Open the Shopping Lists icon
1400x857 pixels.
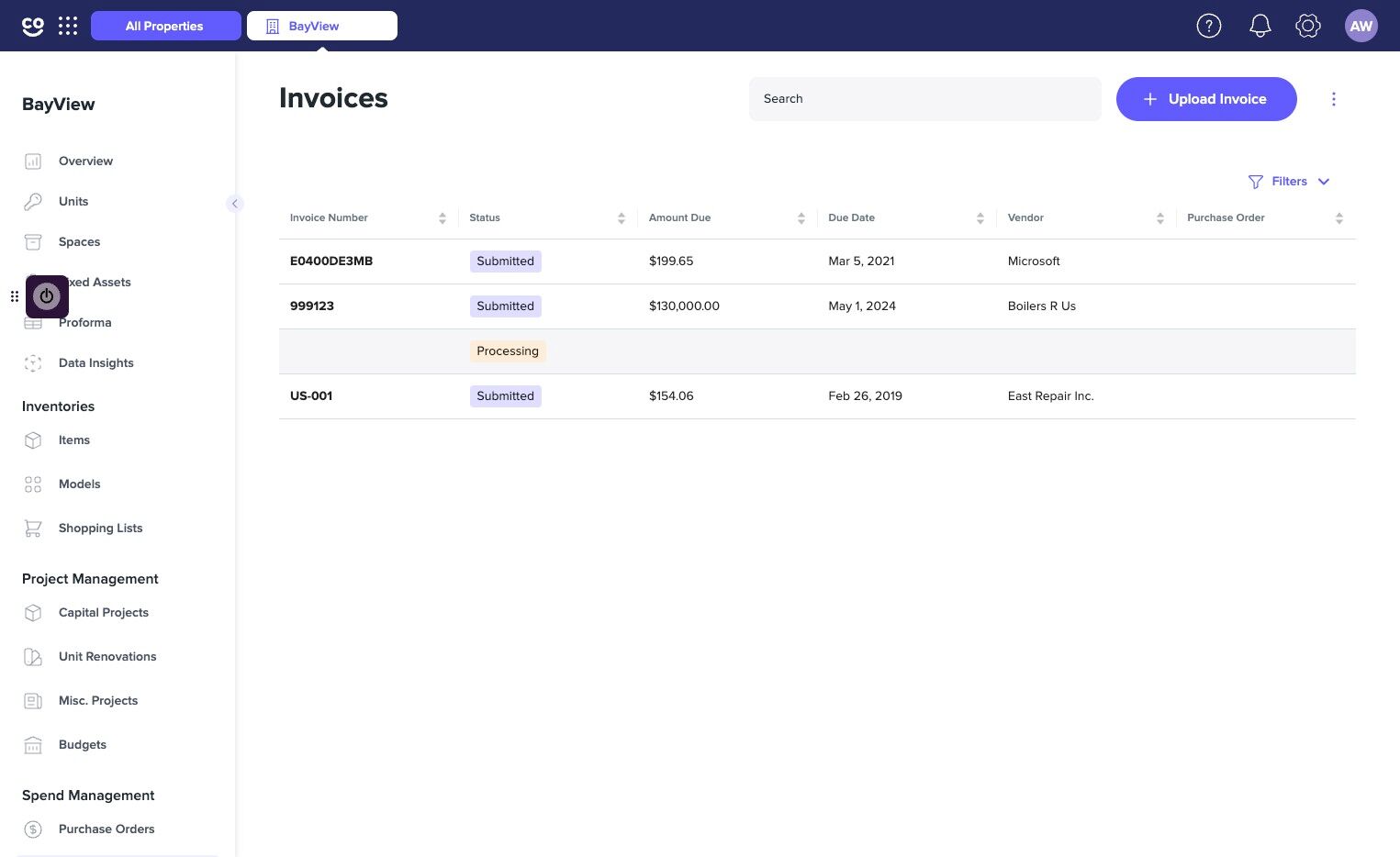tap(33, 529)
